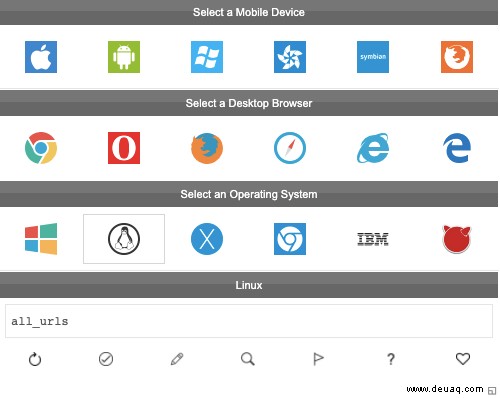The image size is (500, 398).
Task: Click the heart favorite icon
Action: [x=463, y=359]
